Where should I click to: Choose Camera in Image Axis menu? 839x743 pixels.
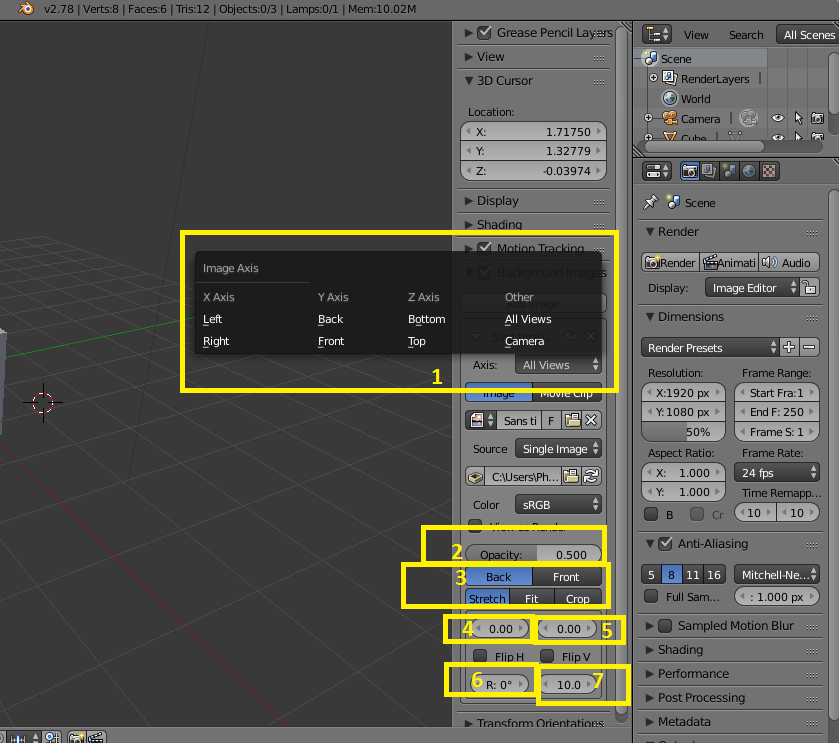click(x=524, y=341)
